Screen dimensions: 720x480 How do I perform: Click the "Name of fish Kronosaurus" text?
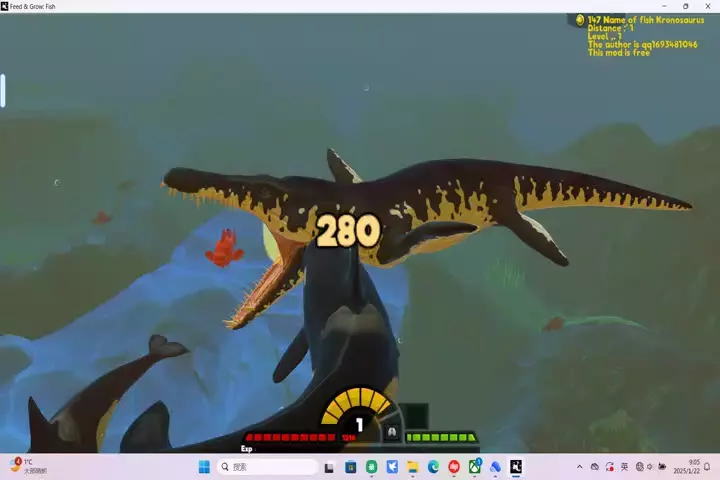(654, 20)
